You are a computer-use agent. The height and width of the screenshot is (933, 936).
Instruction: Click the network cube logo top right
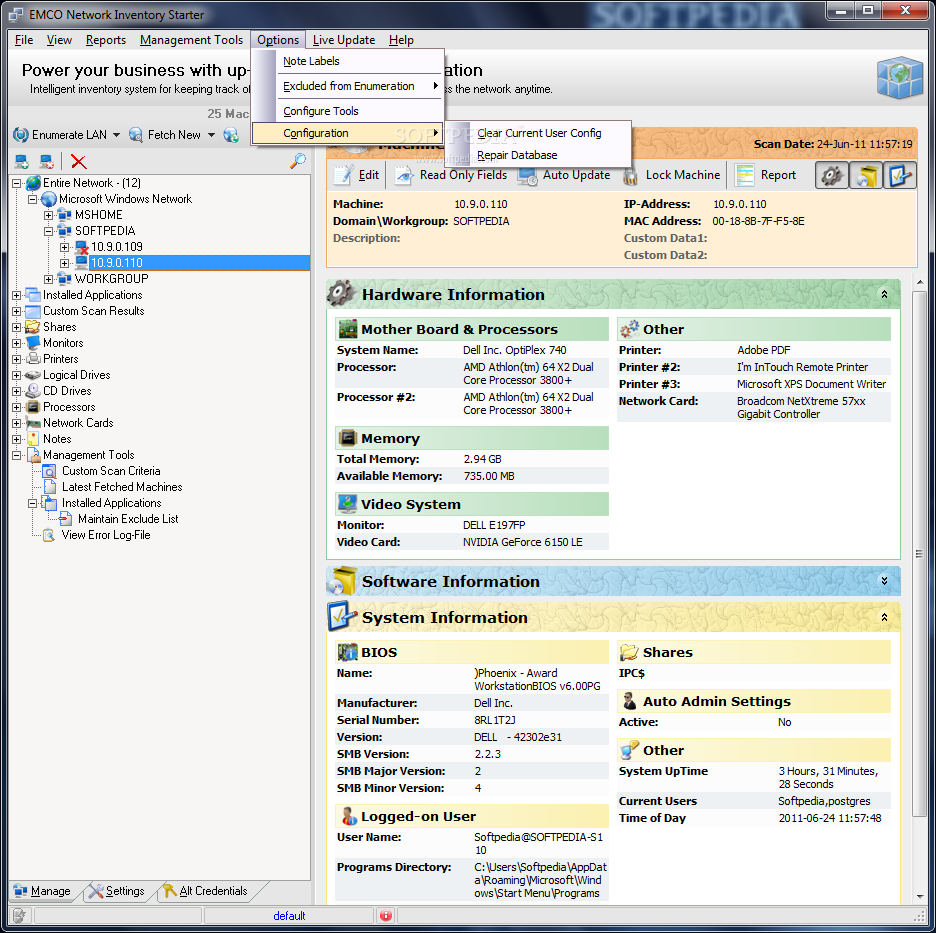[900, 78]
